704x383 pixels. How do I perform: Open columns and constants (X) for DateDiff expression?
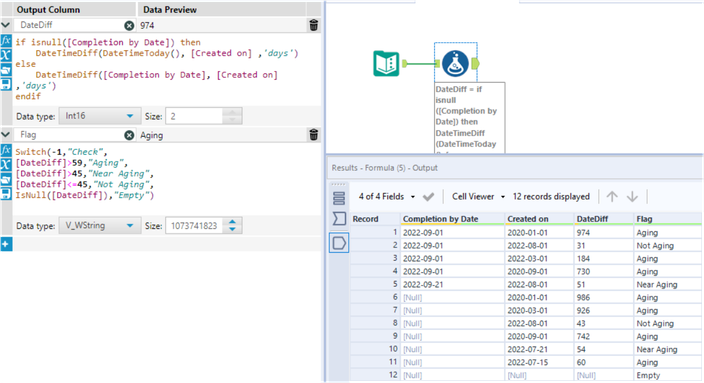point(6,56)
